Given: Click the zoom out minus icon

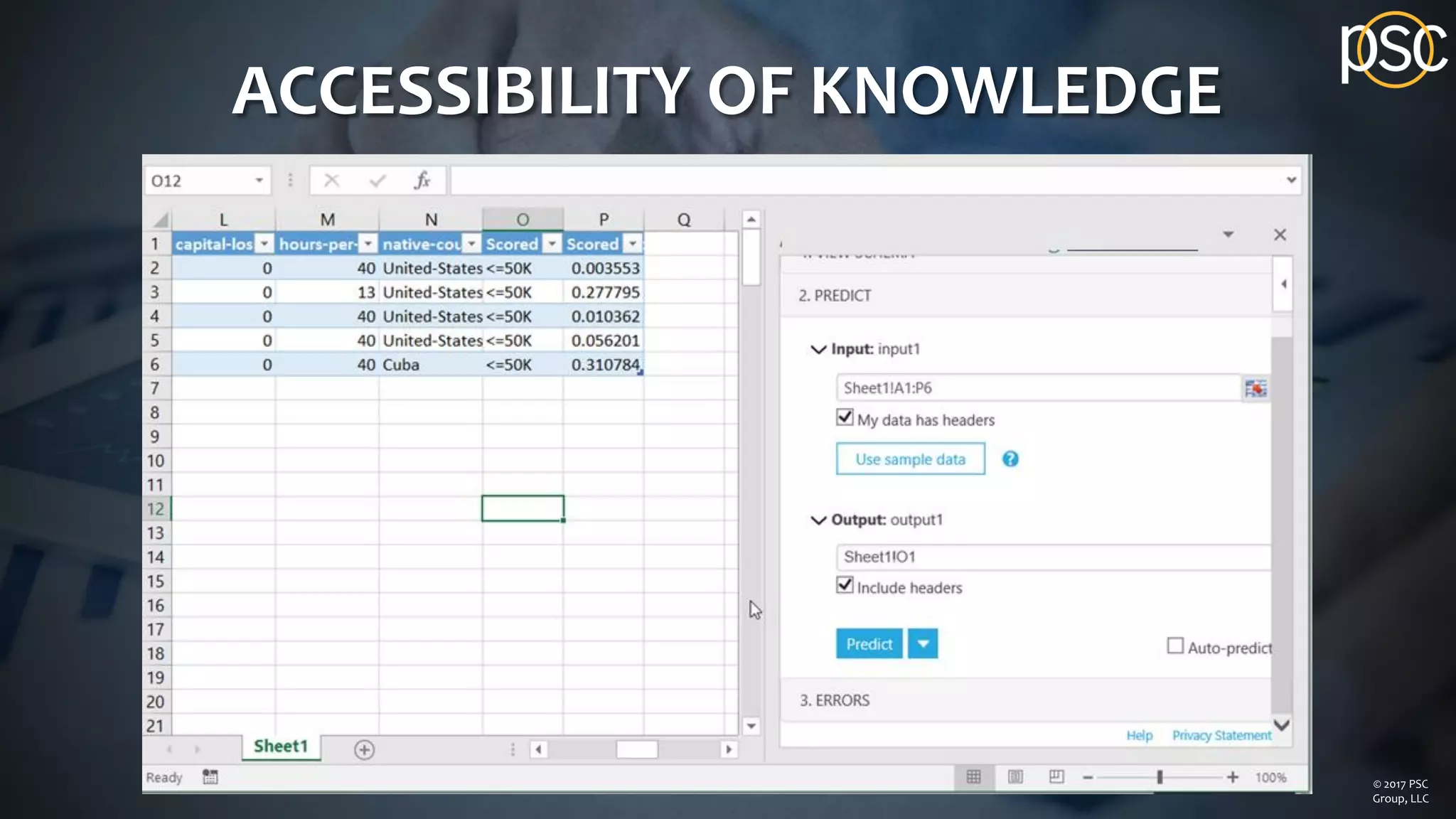Looking at the screenshot, I should (1088, 778).
